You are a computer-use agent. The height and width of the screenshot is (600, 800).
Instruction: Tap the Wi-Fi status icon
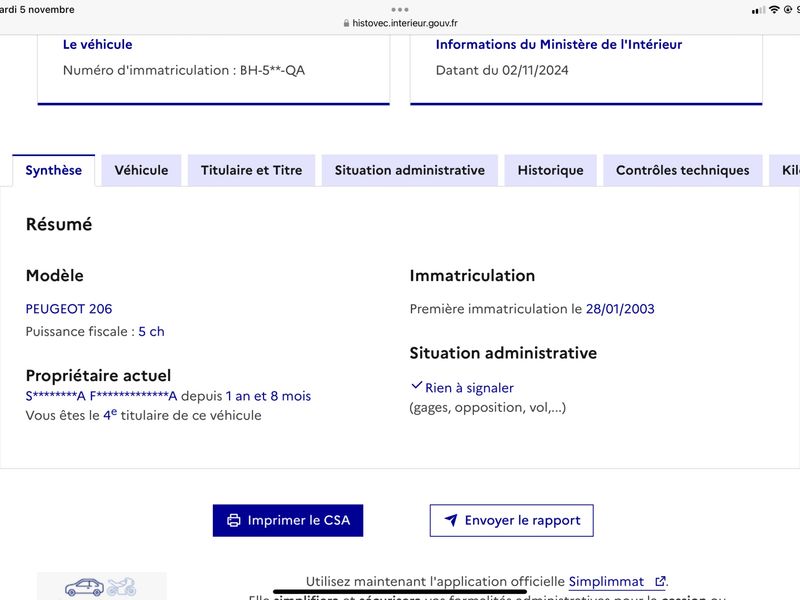tap(774, 10)
